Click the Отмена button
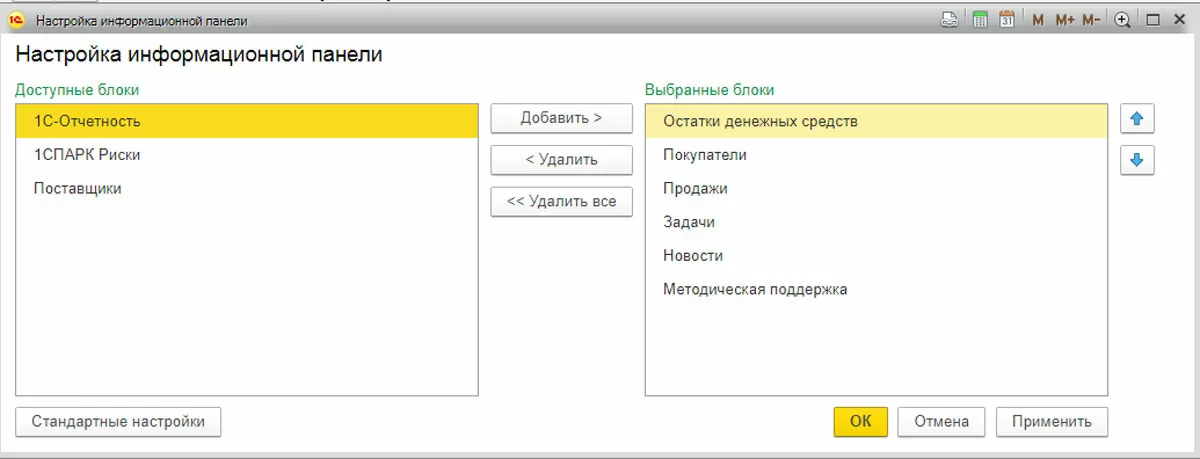 click(x=941, y=422)
